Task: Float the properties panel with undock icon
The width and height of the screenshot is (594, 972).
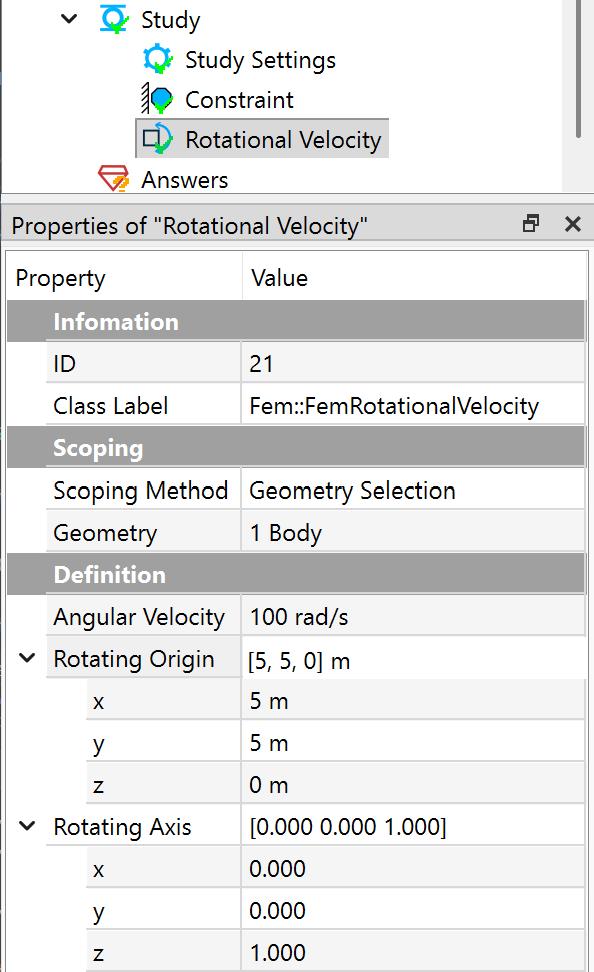Action: click(x=531, y=223)
